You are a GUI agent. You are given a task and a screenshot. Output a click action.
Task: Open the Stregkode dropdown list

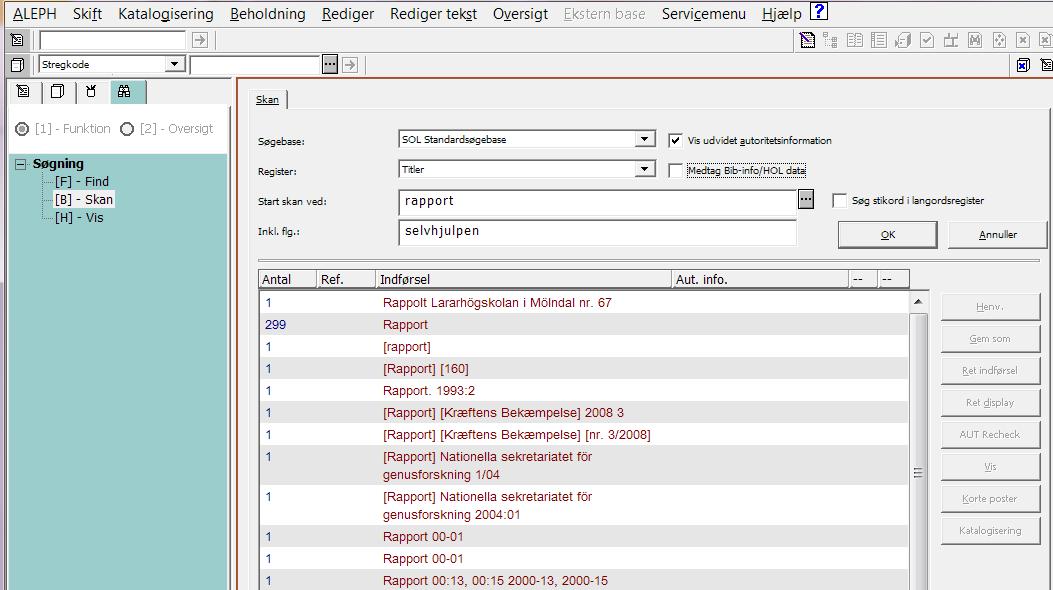pyautogui.click(x=175, y=64)
